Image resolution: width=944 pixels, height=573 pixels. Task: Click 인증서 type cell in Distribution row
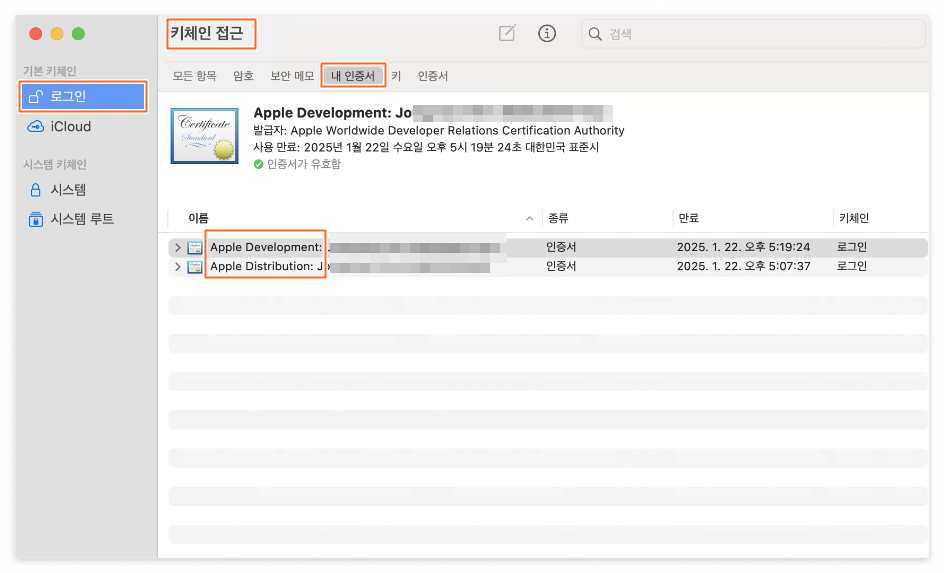pyautogui.click(x=561, y=266)
